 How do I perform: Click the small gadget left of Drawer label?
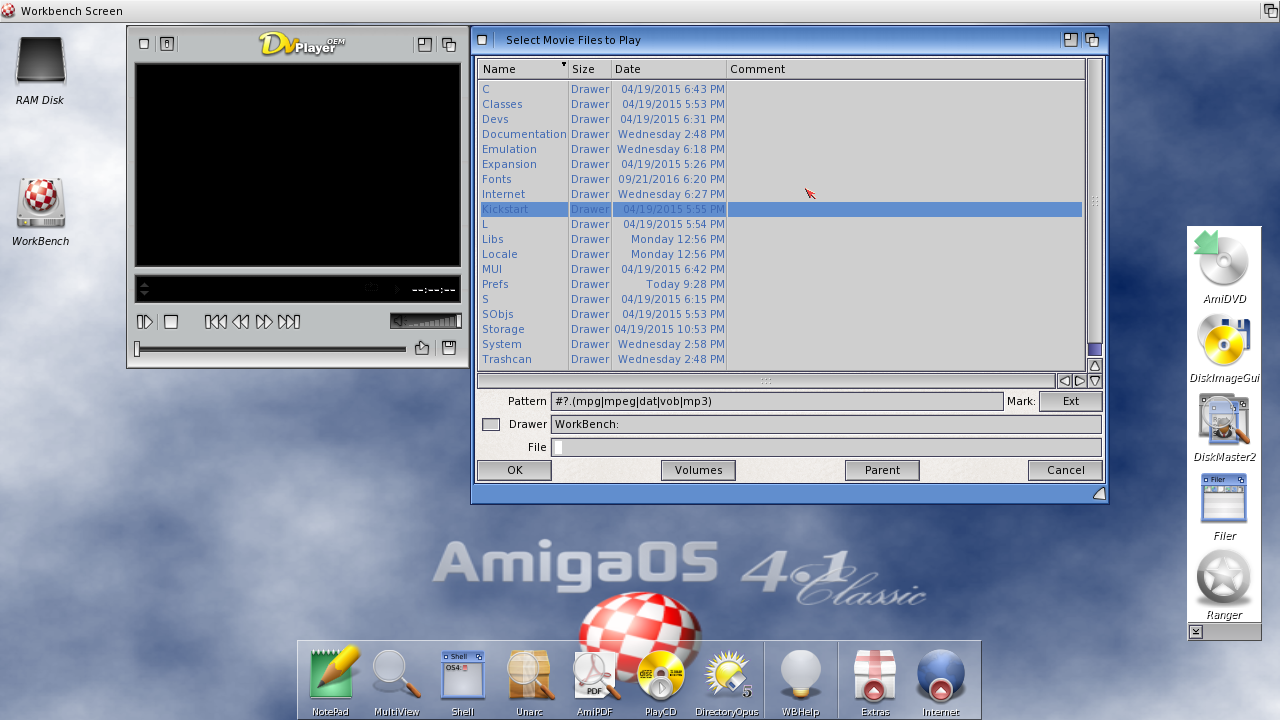pos(491,424)
